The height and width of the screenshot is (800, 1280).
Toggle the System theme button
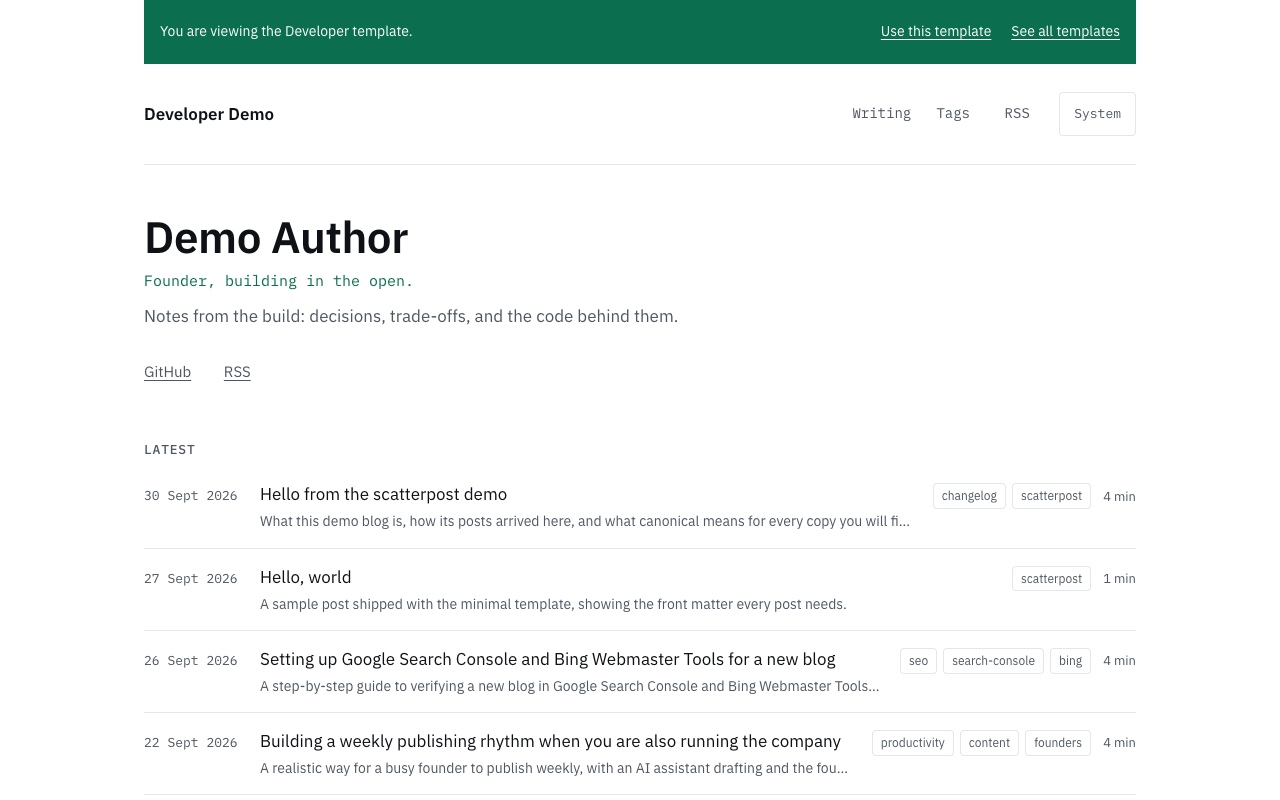click(1097, 114)
